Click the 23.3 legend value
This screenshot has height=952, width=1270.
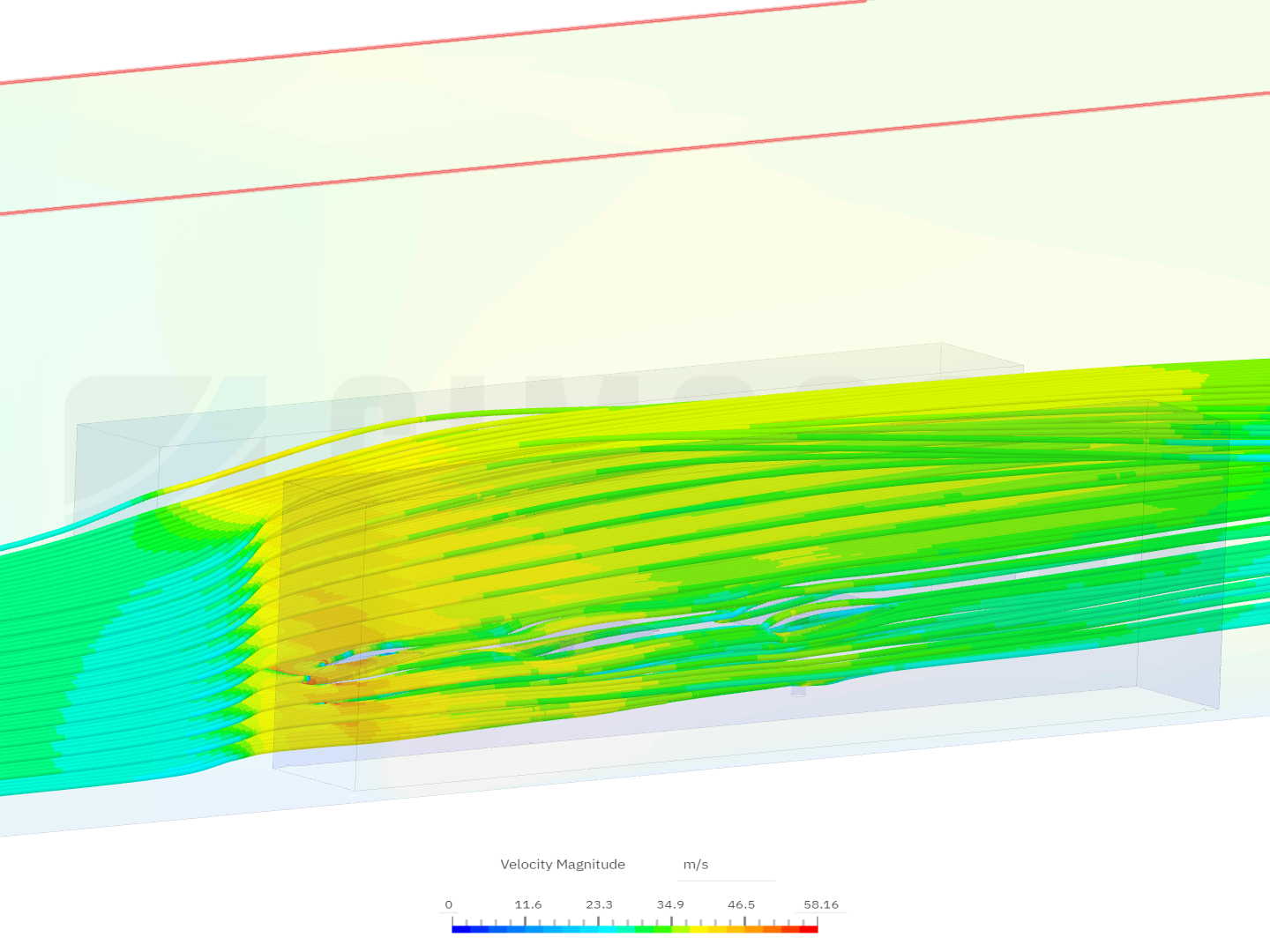599,904
